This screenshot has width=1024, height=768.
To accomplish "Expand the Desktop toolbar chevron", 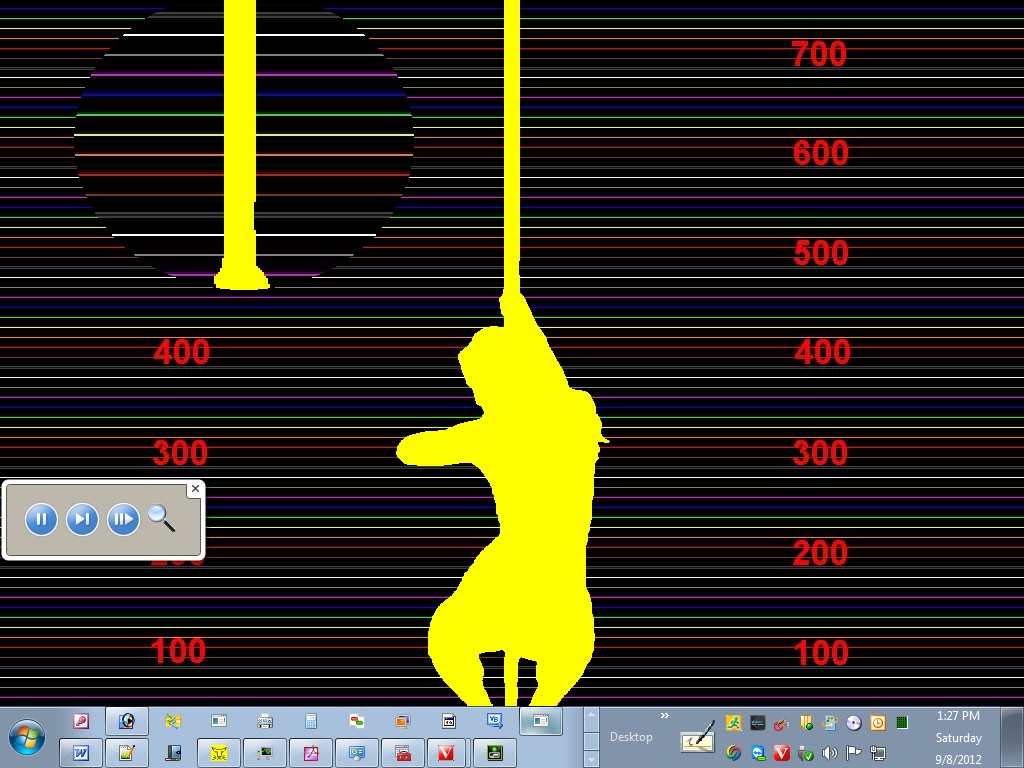I will click(665, 715).
